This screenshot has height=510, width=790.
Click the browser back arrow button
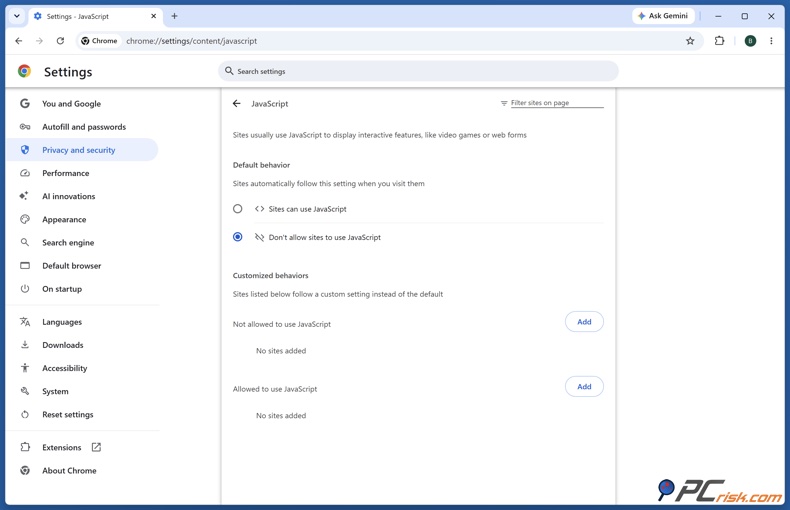click(19, 41)
